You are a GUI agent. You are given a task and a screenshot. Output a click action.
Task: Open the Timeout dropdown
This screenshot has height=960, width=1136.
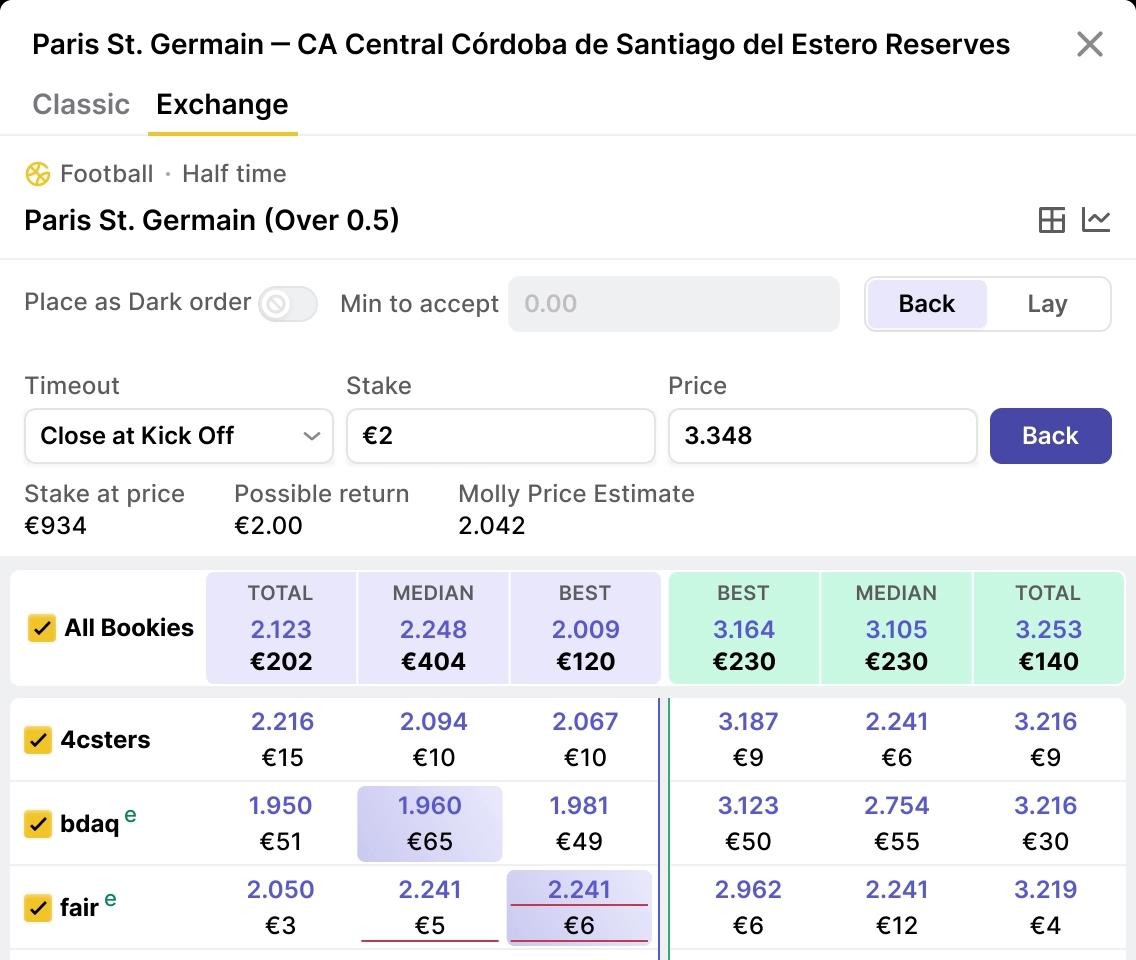tap(179, 436)
